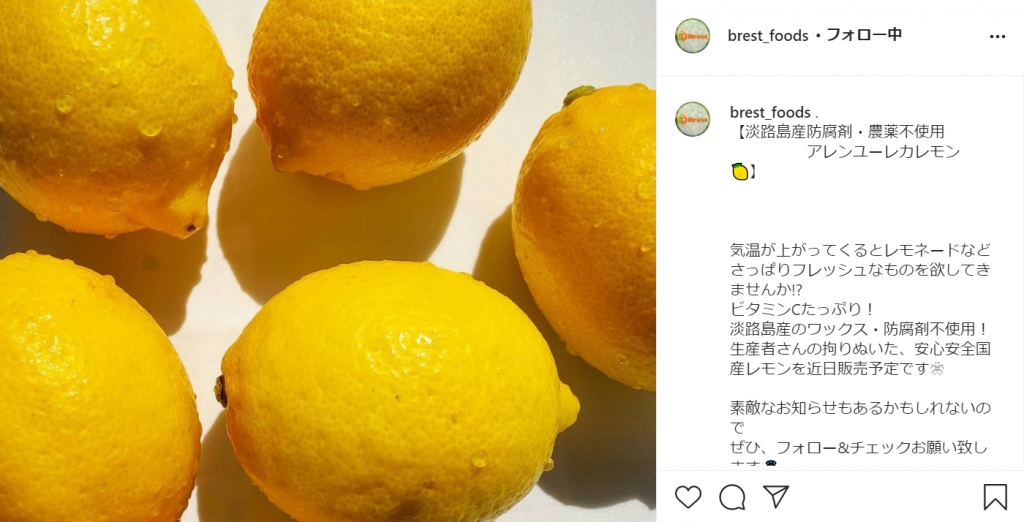Open comments via the speech bubble icon
This screenshot has height=522, width=1024.
point(732,497)
